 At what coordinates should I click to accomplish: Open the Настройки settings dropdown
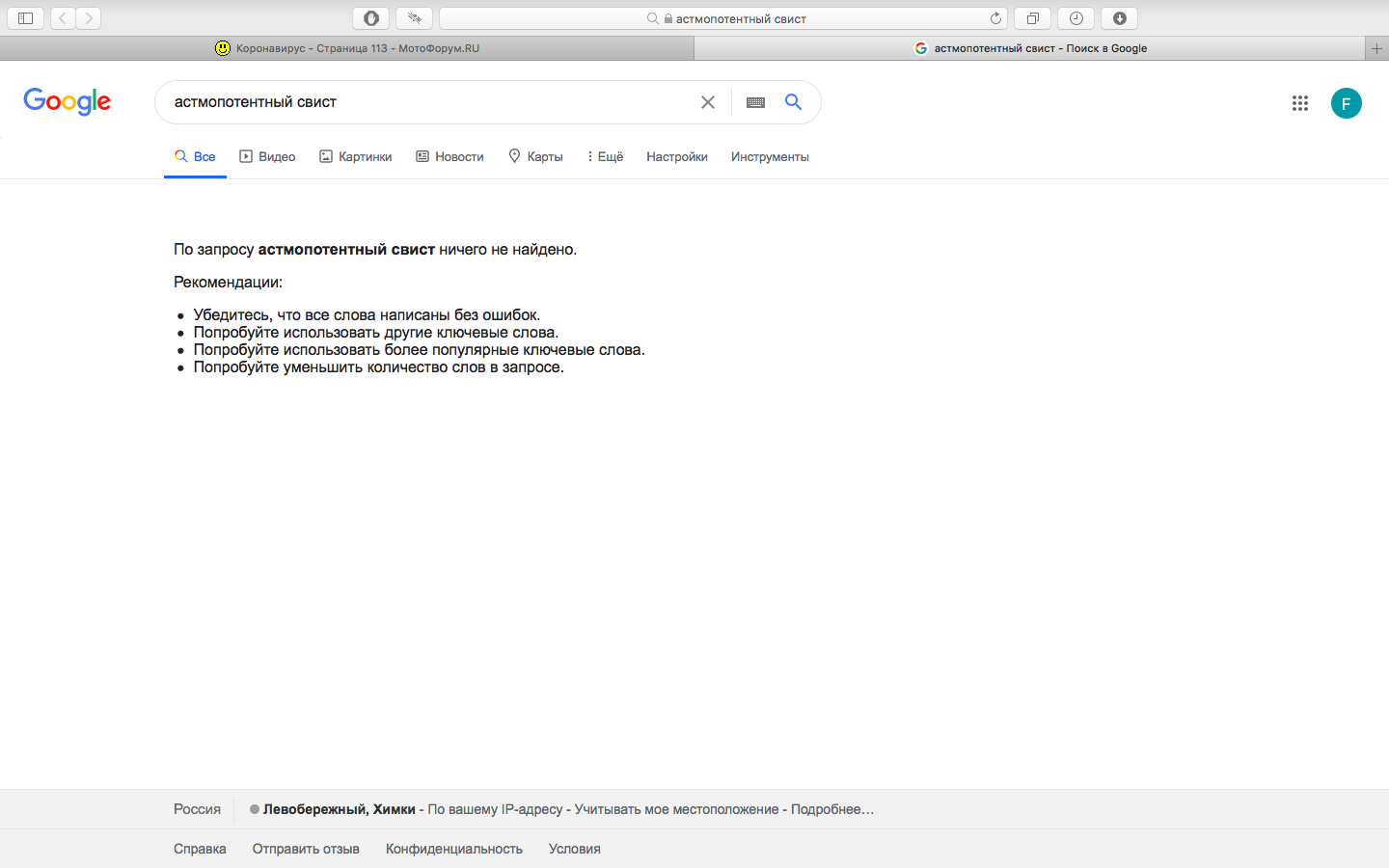coord(676,156)
